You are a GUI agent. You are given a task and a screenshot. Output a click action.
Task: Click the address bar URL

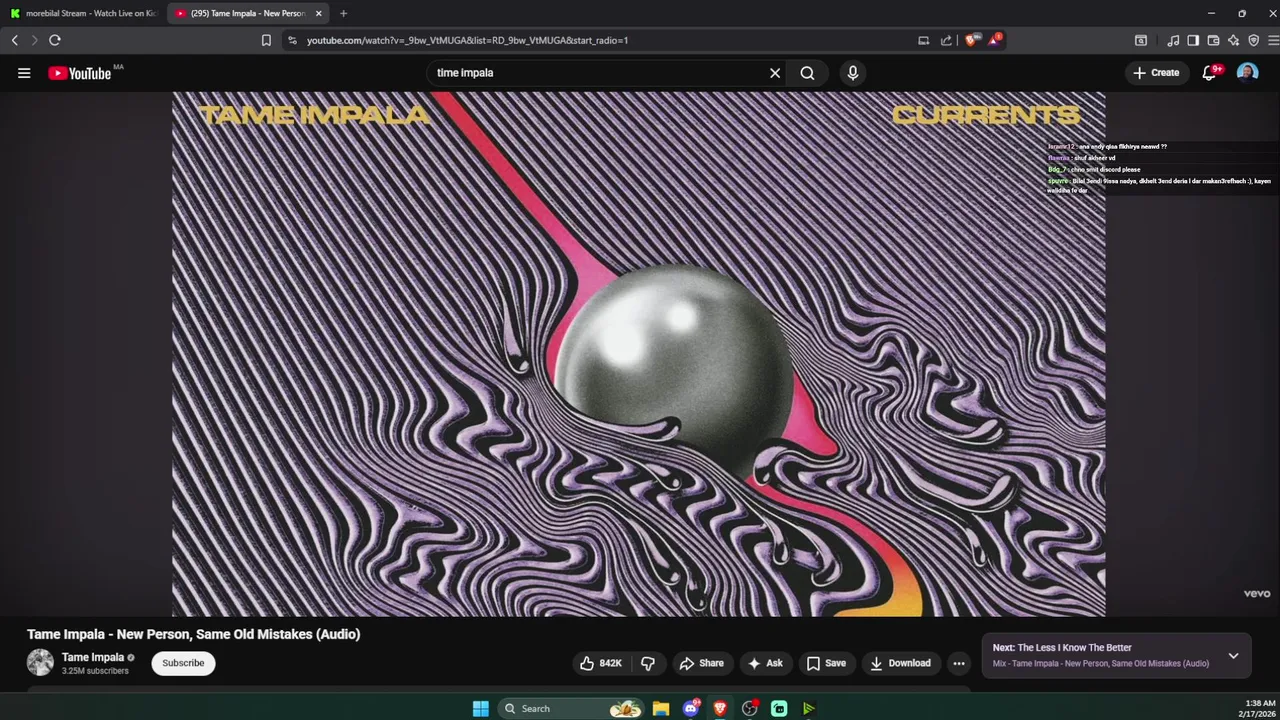(x=467, y=40)
